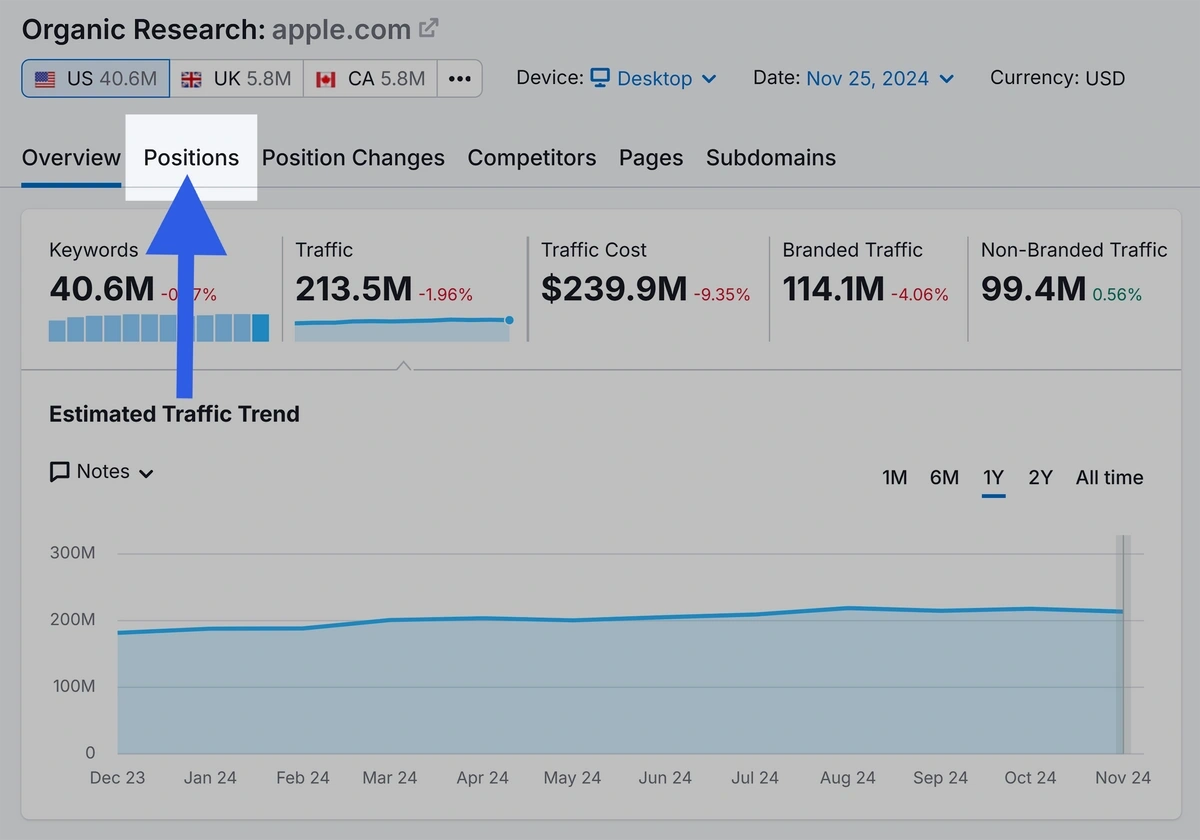
Task: Switch to the Positions tab
Action: point(191,157)
